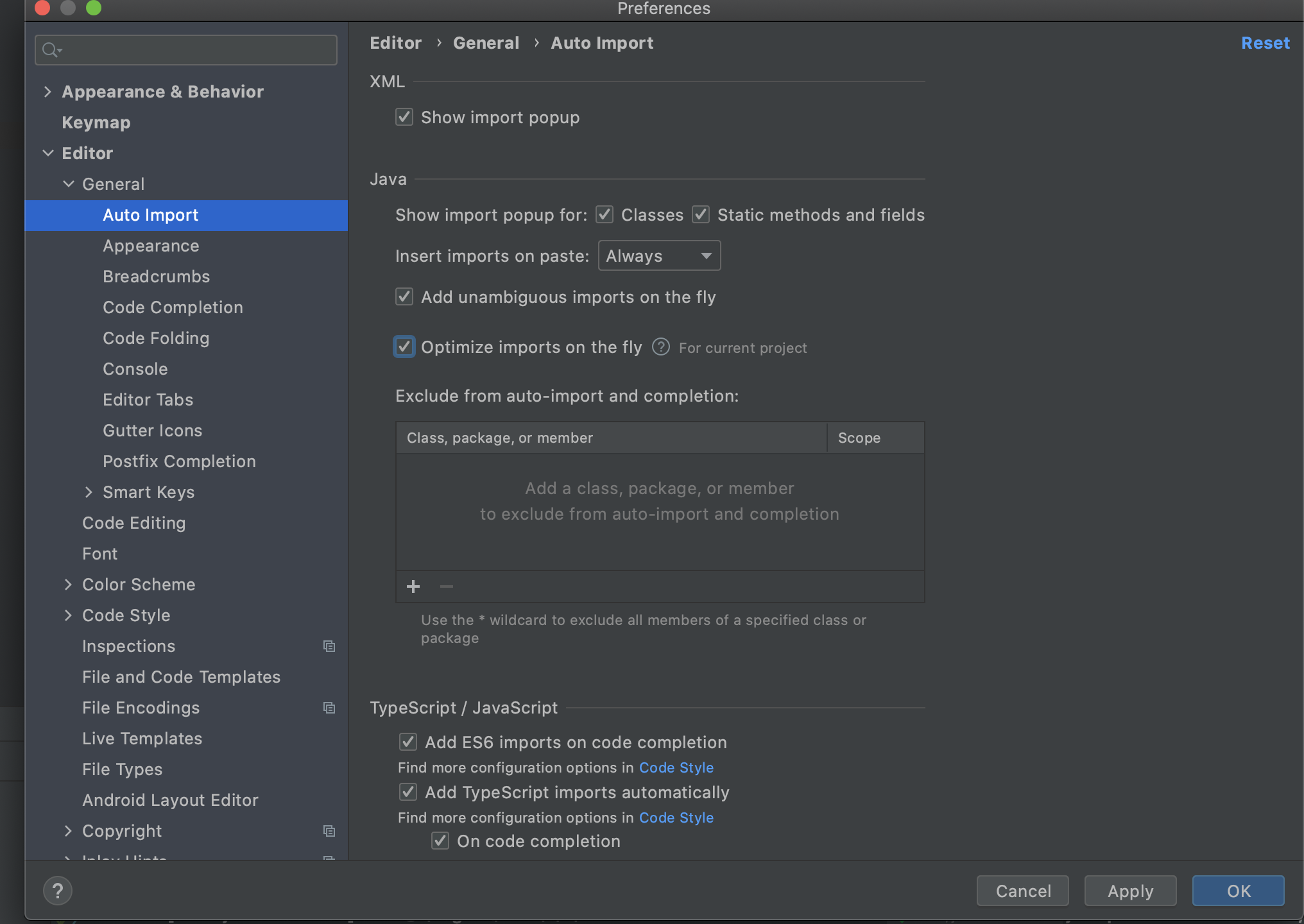The width and height of the screenshot is (1304, 924).
Task: Disable Static methods and fields popup
Action: [x=701, y=215]
